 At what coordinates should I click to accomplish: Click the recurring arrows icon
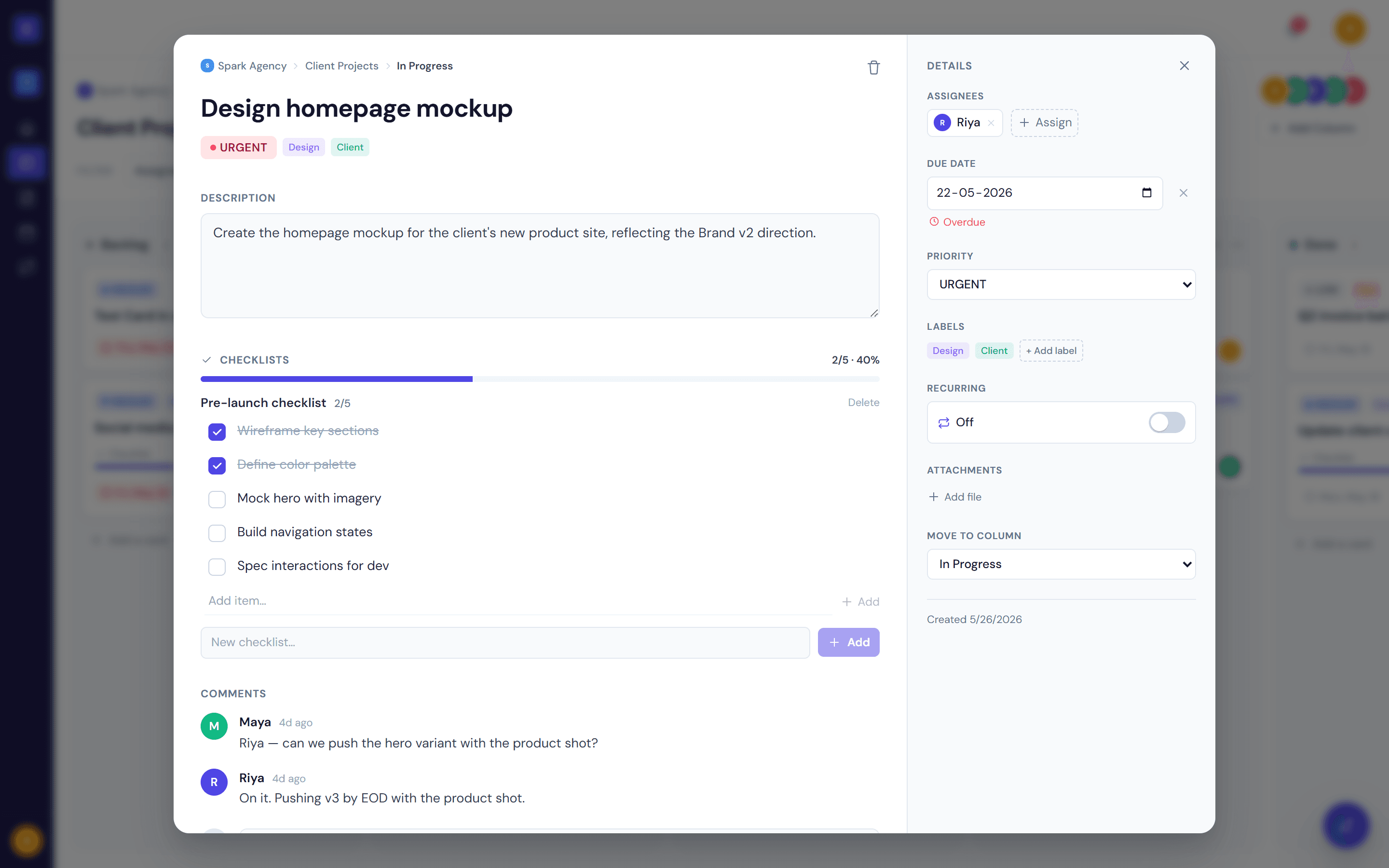click(x=943, y=422)
